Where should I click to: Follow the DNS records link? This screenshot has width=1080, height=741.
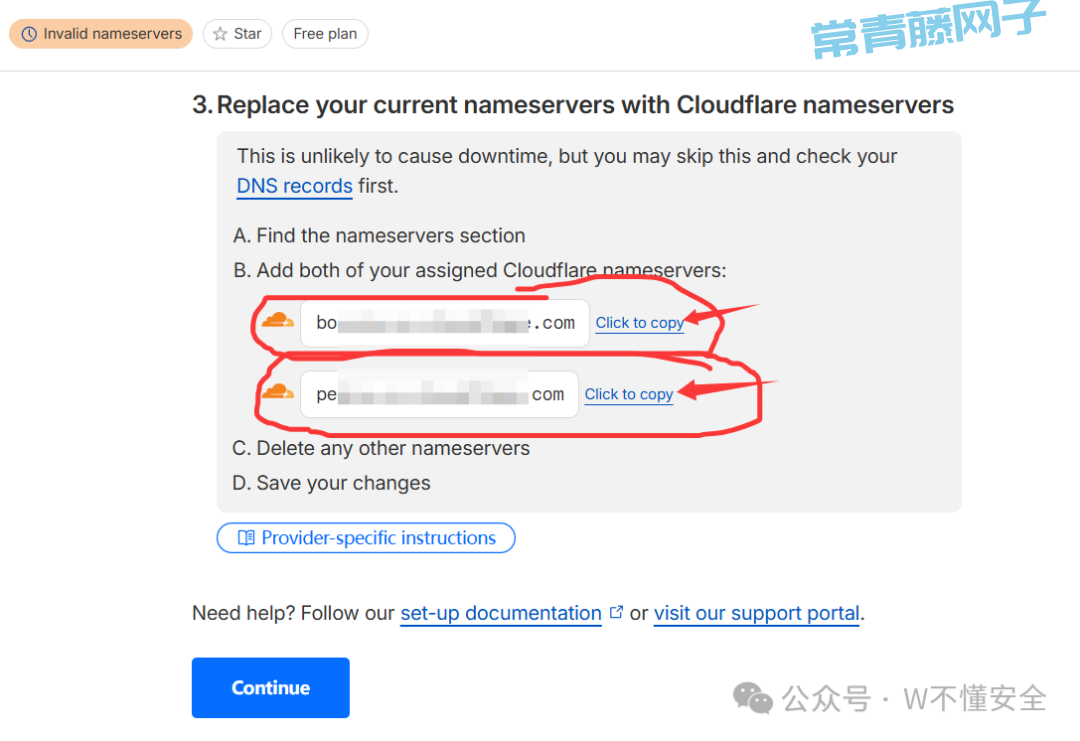[294, 186]
